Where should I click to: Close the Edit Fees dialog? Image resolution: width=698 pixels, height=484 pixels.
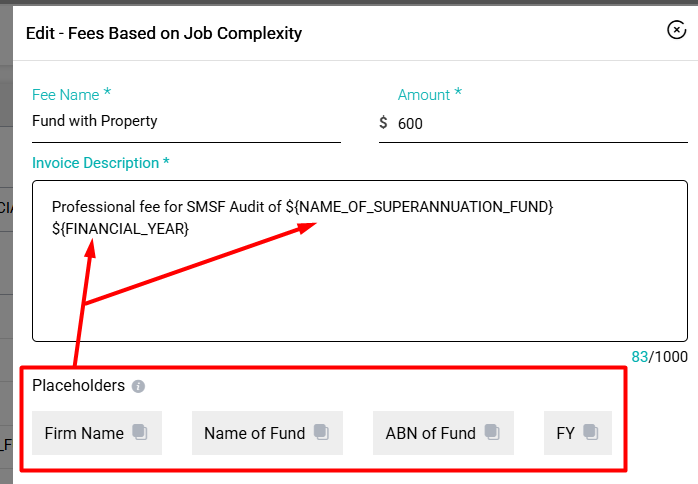point(676,30)
